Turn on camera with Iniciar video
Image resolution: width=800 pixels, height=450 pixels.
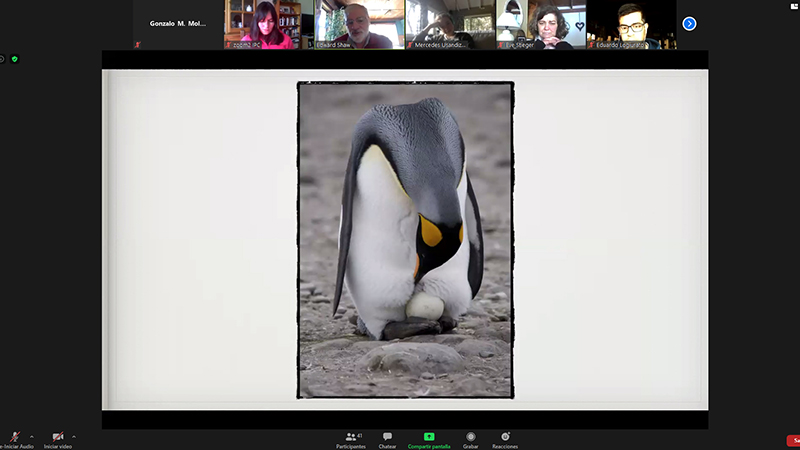(58, 438)
